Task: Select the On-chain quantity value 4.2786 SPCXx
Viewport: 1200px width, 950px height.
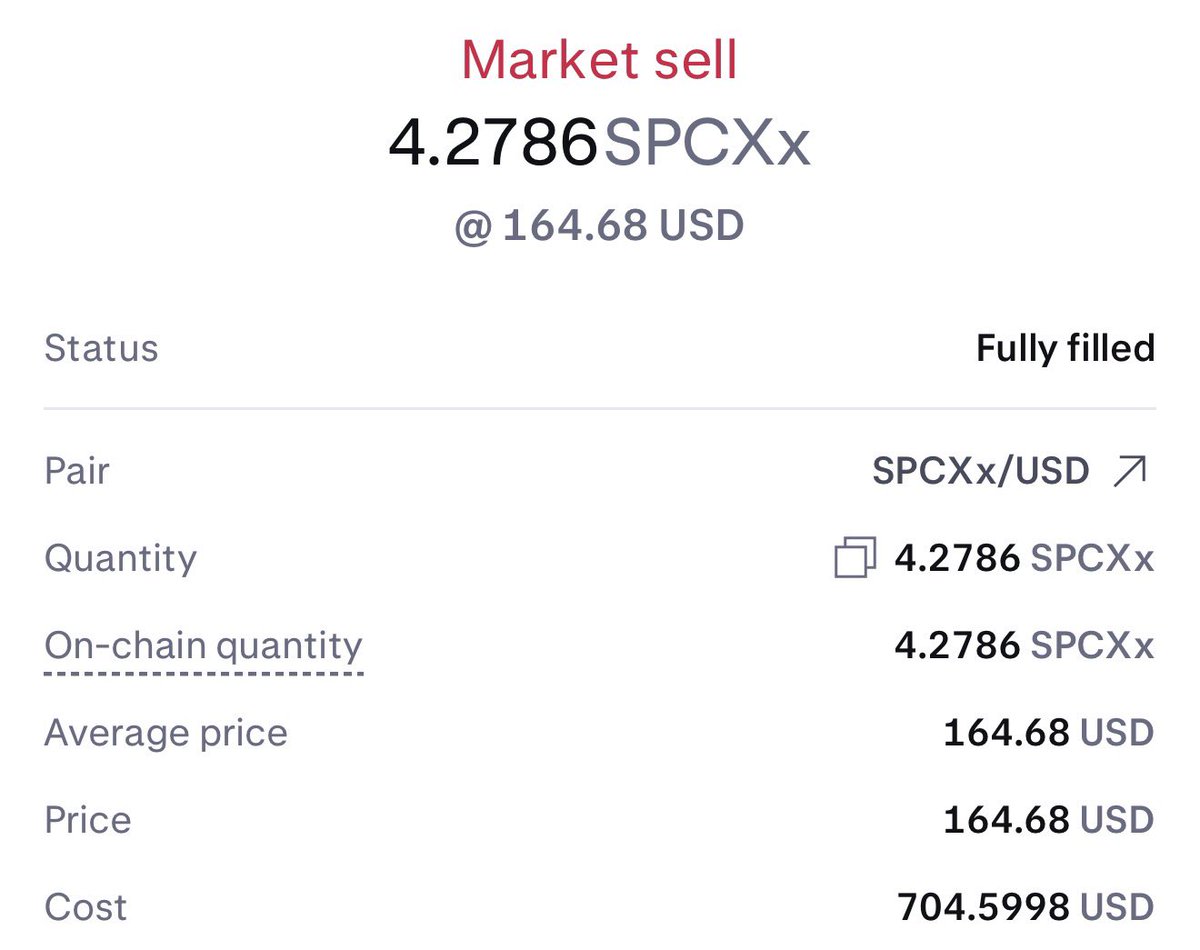Action: [x=1024, y=646]
